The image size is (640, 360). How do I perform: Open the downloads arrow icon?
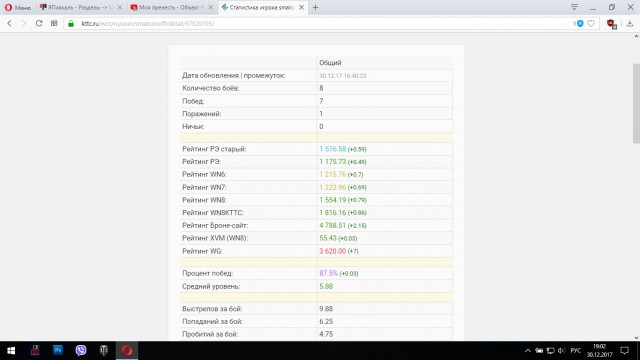(630, 24)
